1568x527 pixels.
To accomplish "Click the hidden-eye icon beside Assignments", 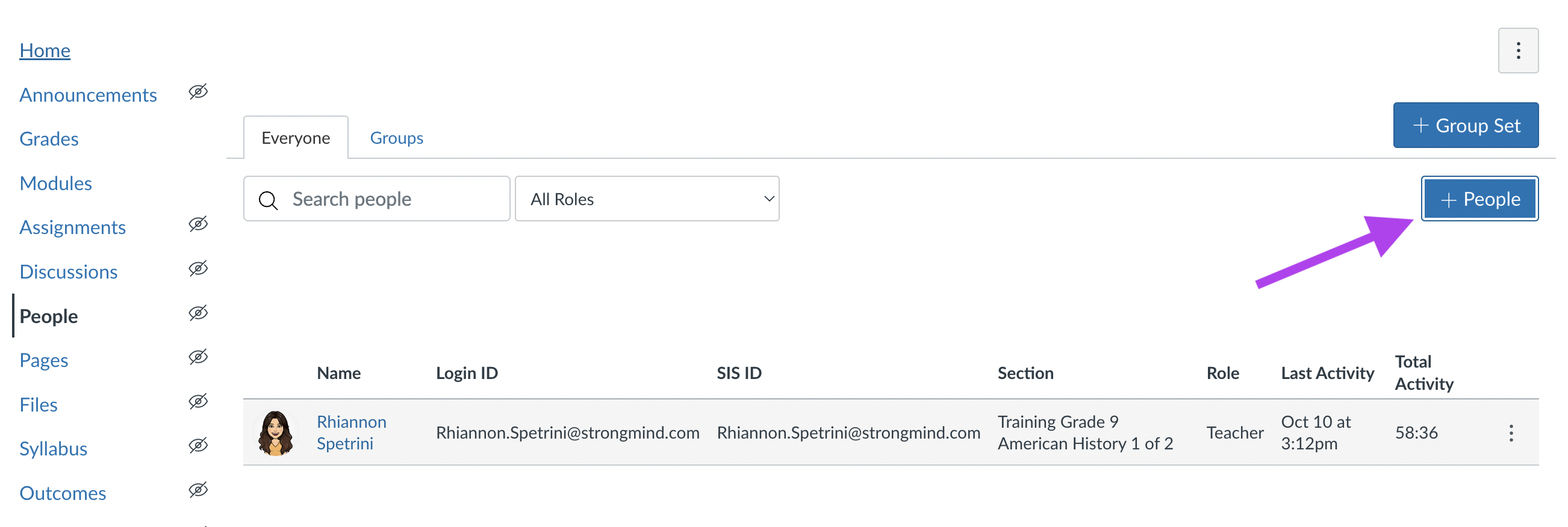I will pos(199,224).
